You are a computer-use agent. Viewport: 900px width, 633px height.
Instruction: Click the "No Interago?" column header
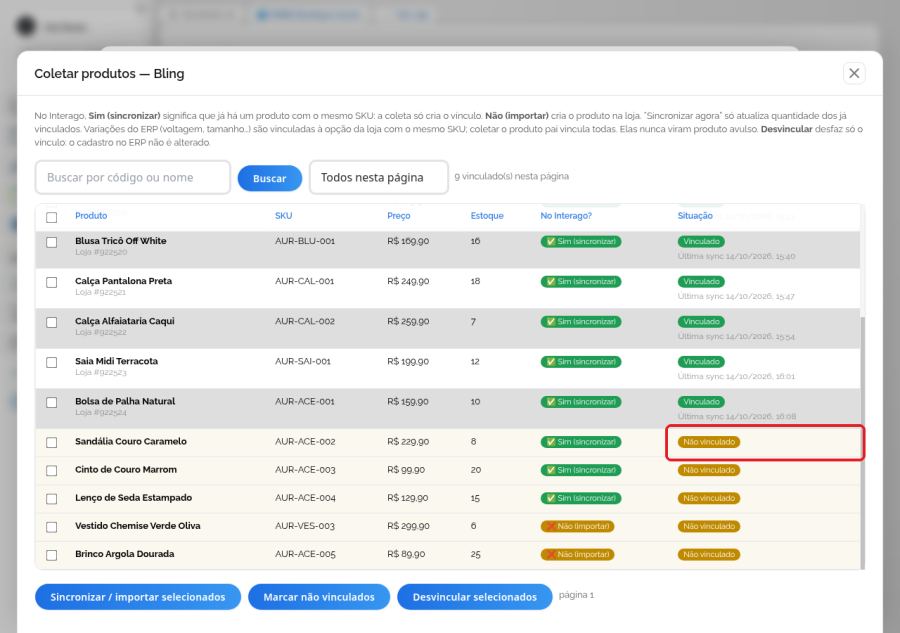[x=566, y=216]
